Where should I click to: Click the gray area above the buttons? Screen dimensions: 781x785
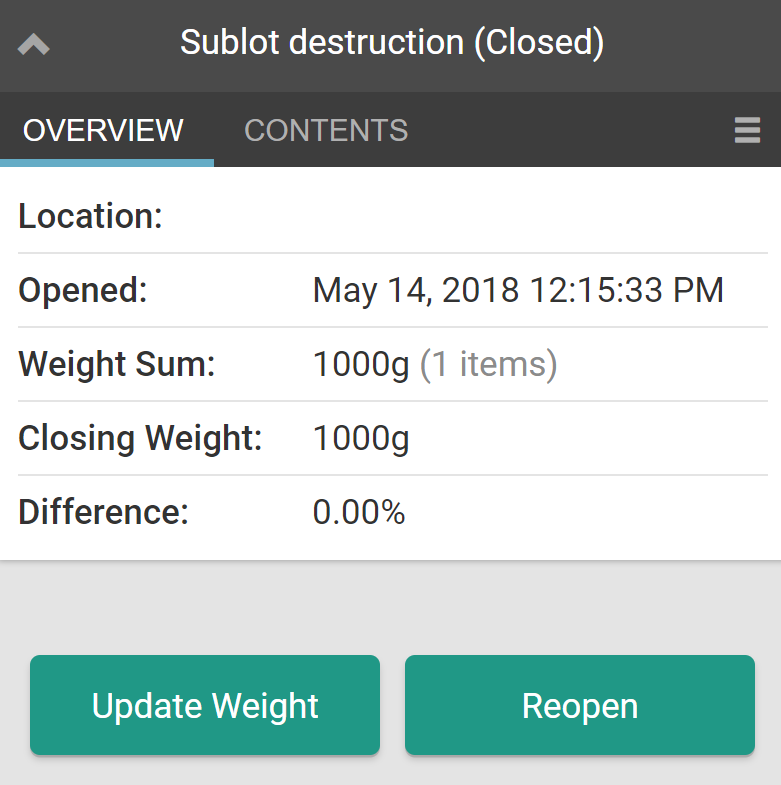click(390, 605)
